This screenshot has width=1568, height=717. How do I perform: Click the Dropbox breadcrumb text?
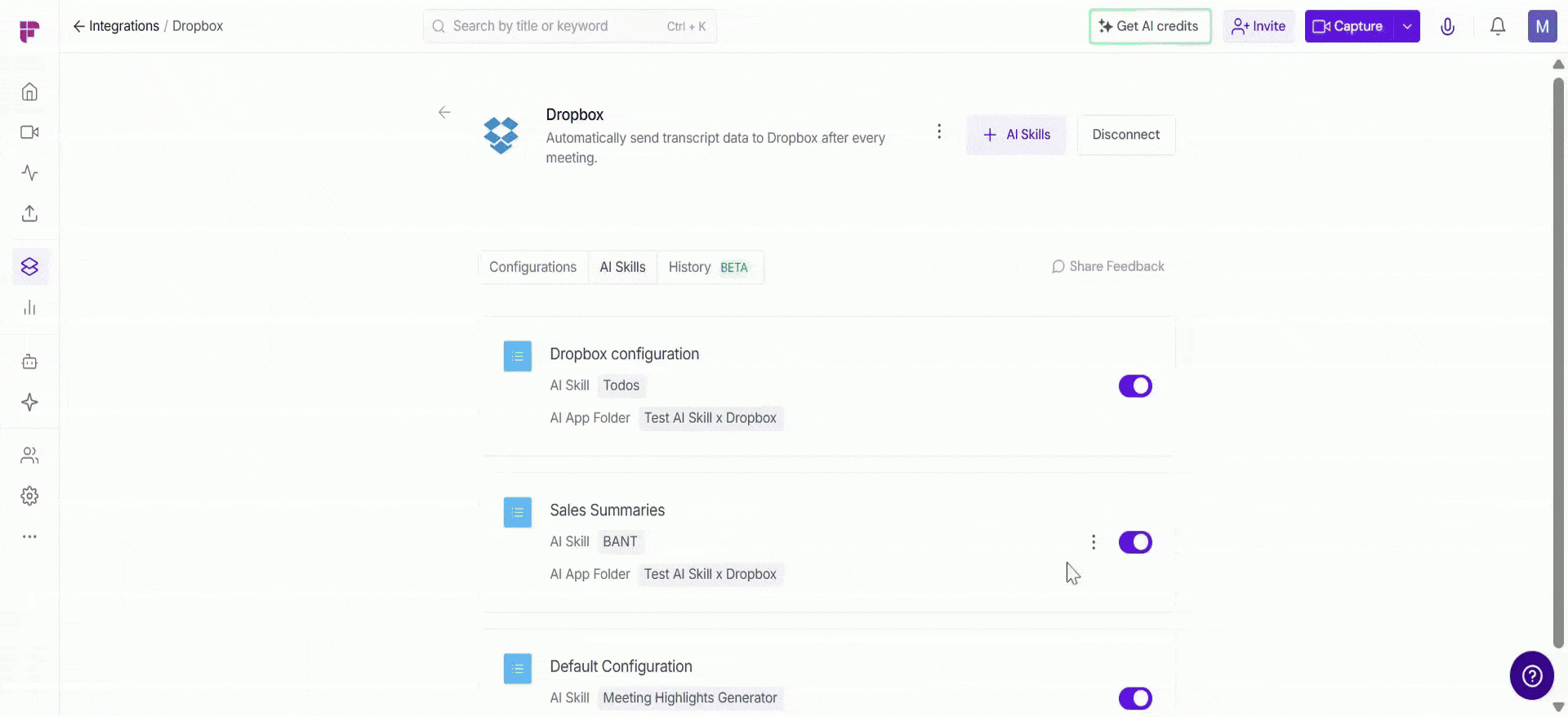[198, 26]
